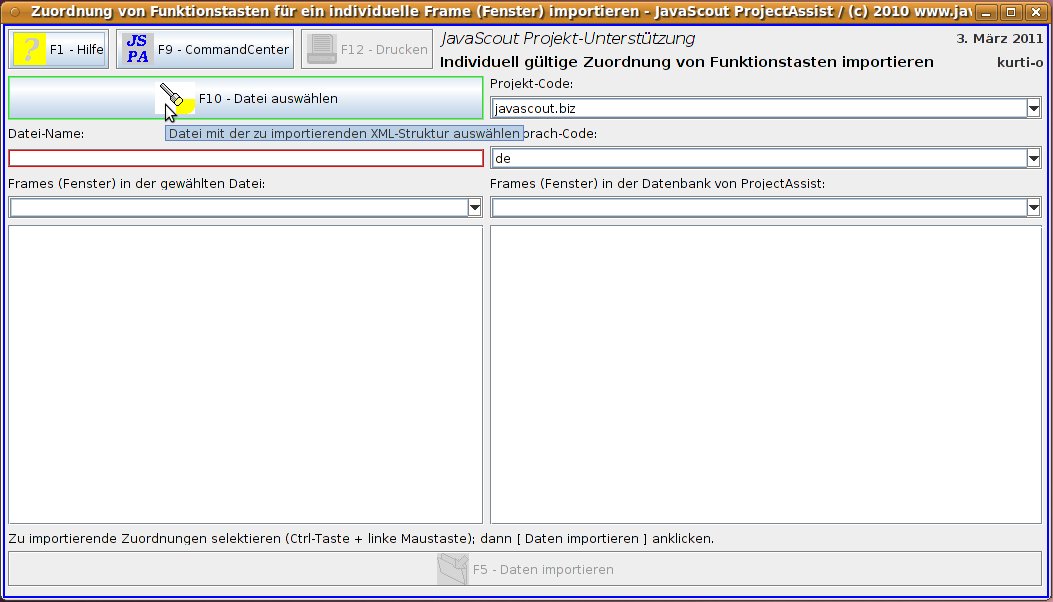Click the folder icon for Daten importieren

coord(452,569)
